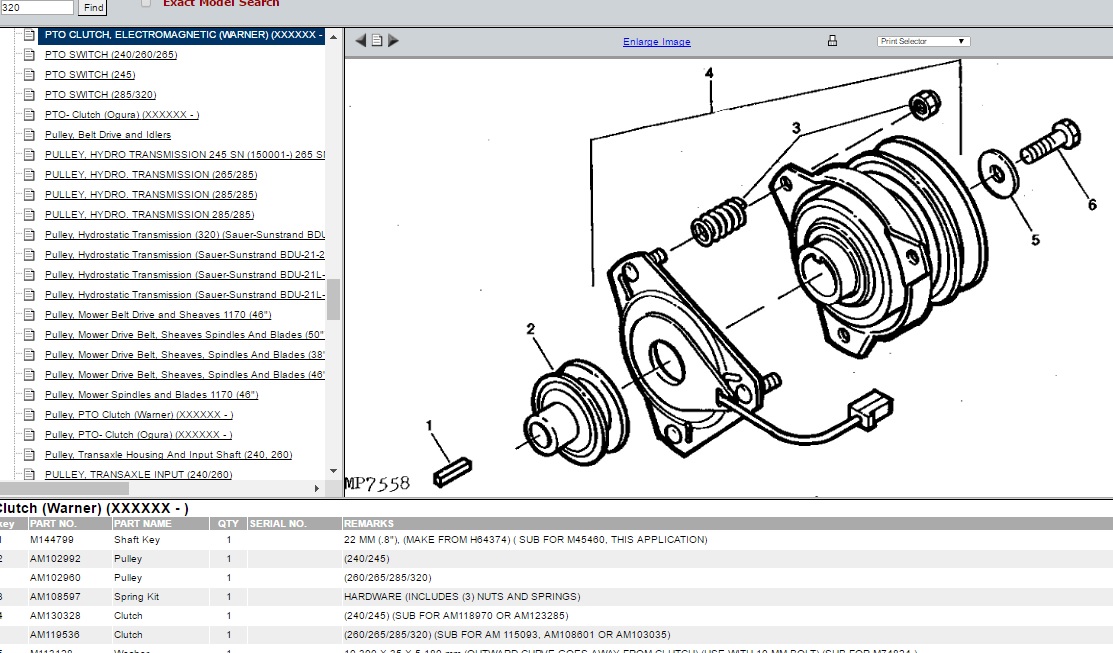Open Pulley, PTO- Clutch (Ogura) entry
This screenshot has height=653, width=1113.
pyautogui.click(x=138, y=434)
